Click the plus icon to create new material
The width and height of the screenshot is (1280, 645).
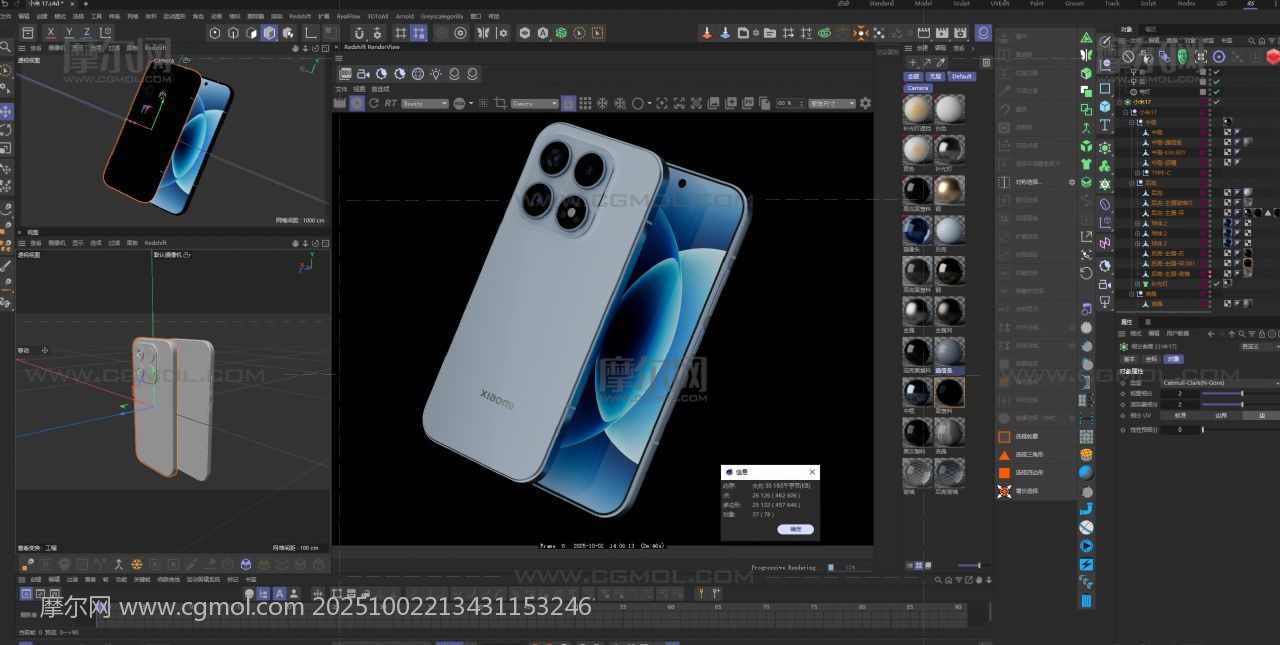(x=912, y=62)
